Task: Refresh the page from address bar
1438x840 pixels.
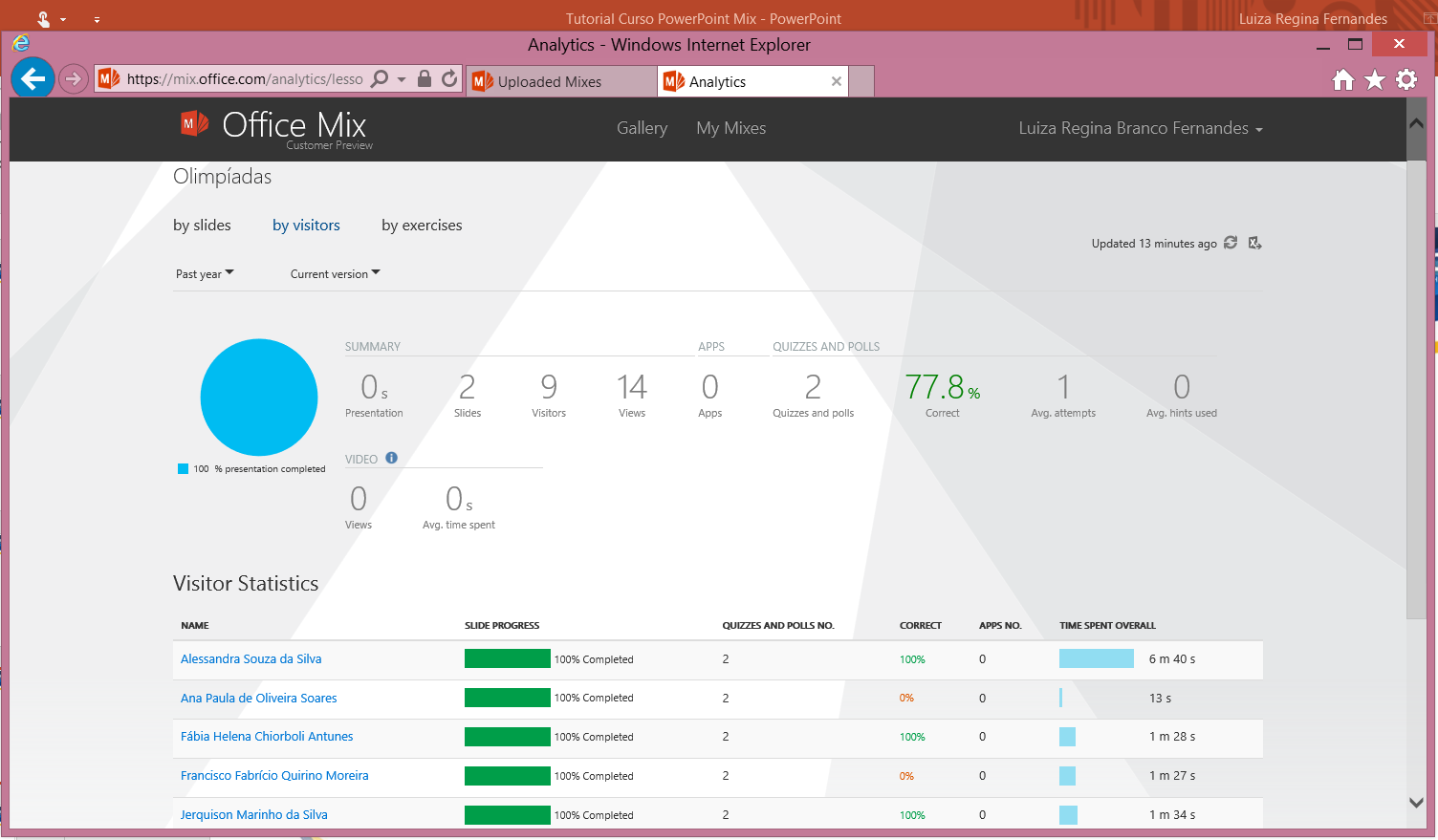Action: tap(449, 79)
